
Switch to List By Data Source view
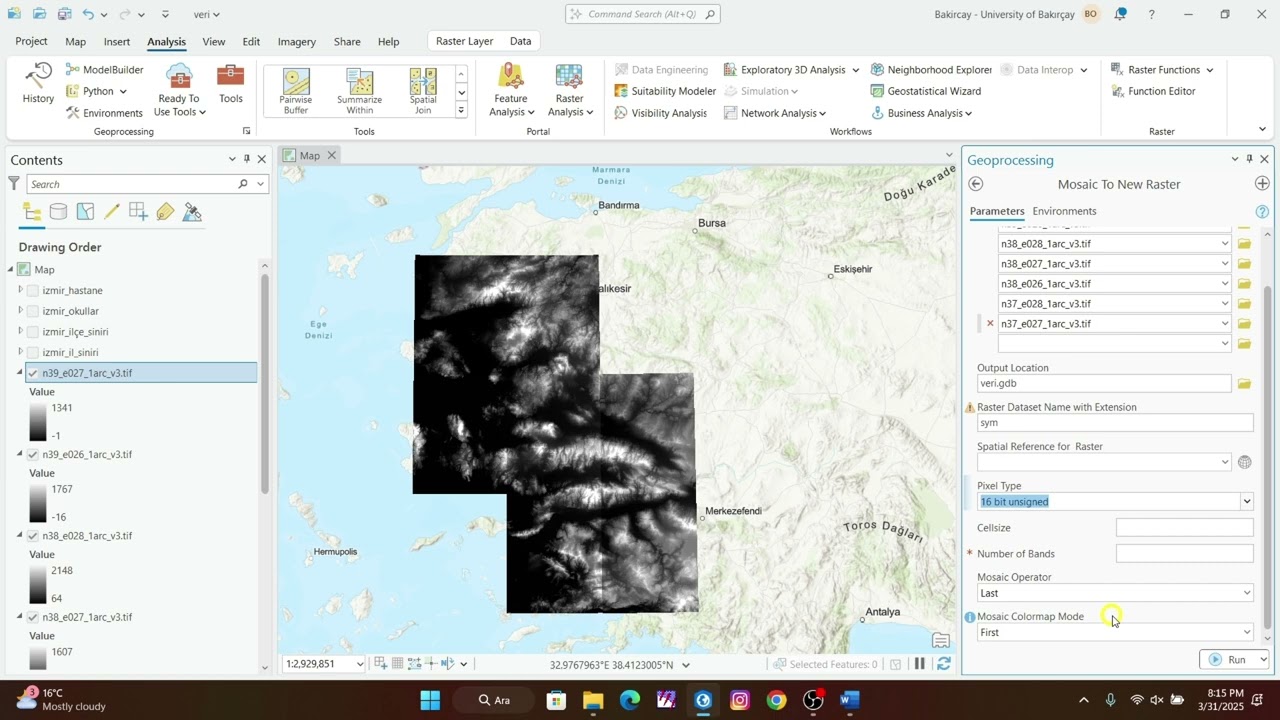59,212
